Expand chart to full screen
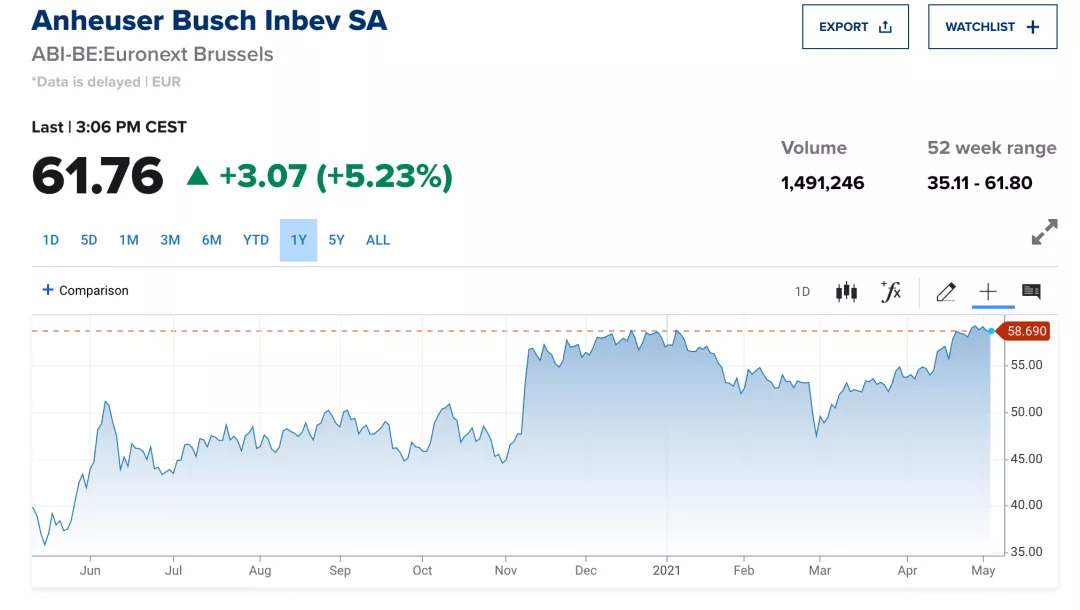 (x=1044, y=233)
